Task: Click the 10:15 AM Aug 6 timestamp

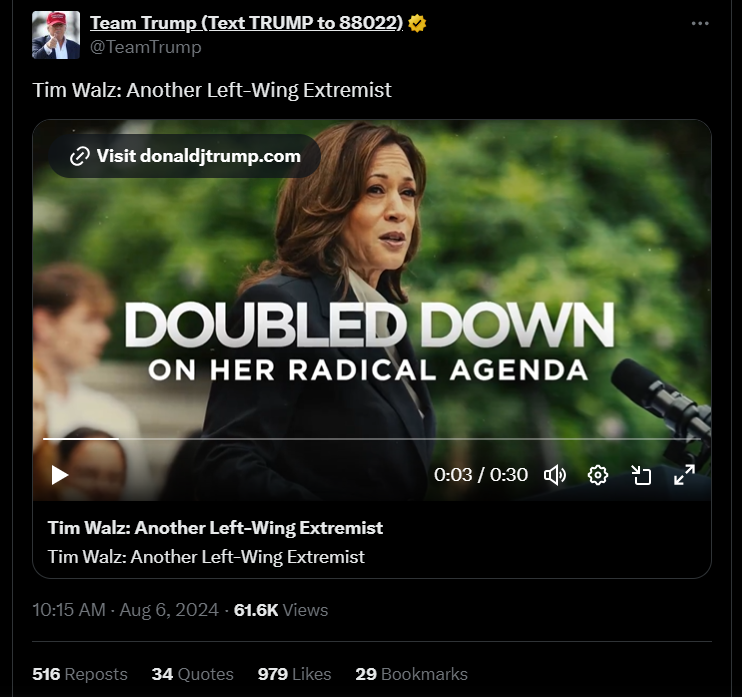Action: click(125, 610)
